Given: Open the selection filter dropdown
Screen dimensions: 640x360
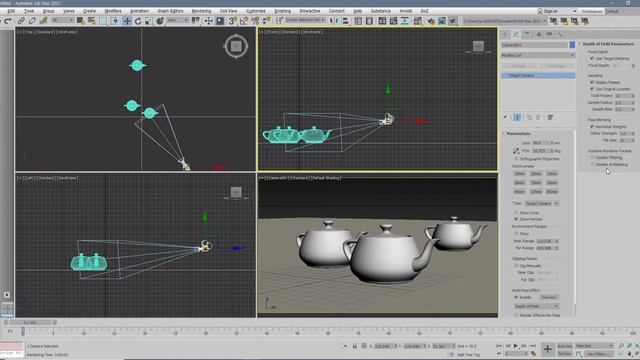Looking at the screenshot, I should click(x=62, y=20).
